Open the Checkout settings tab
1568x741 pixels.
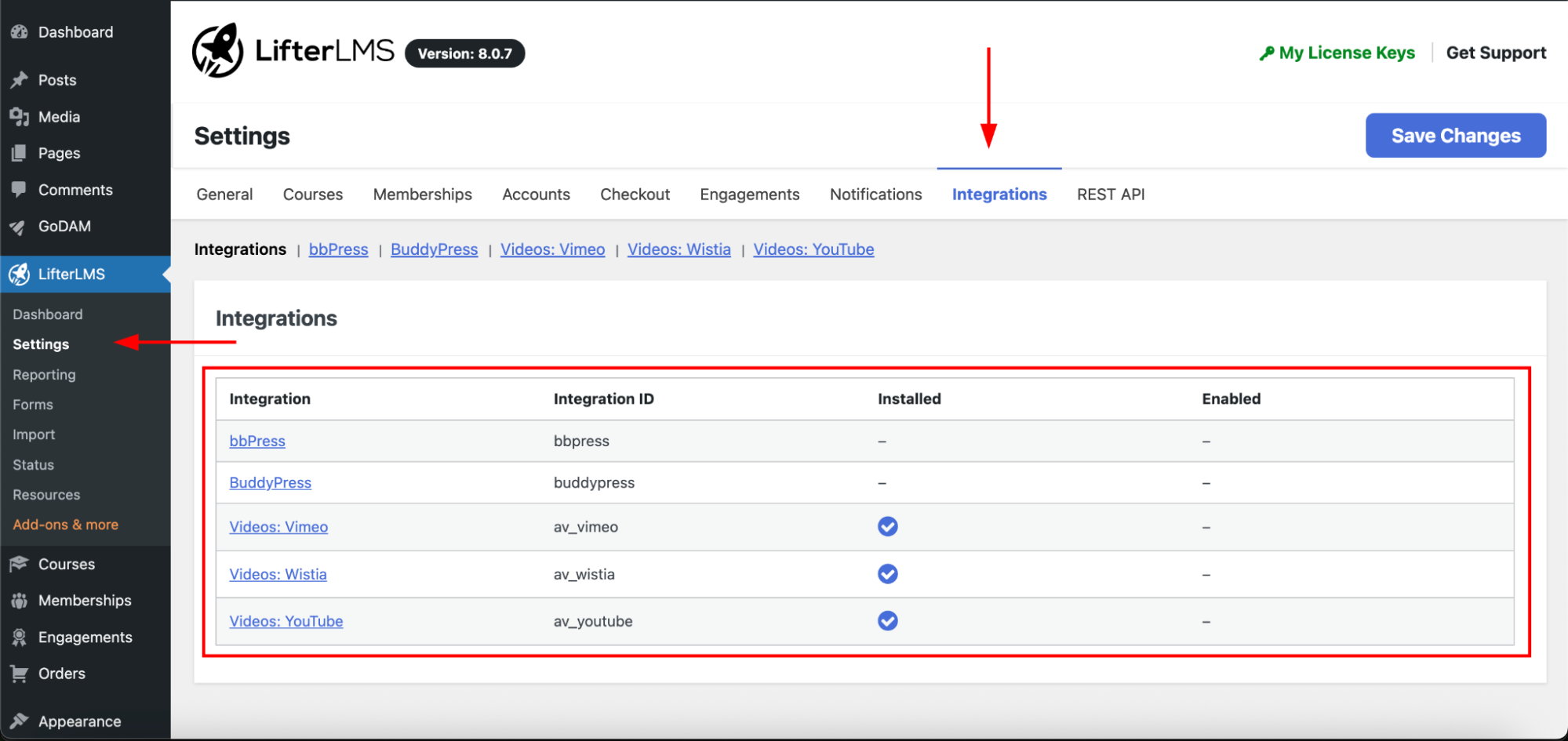[635, 194]
